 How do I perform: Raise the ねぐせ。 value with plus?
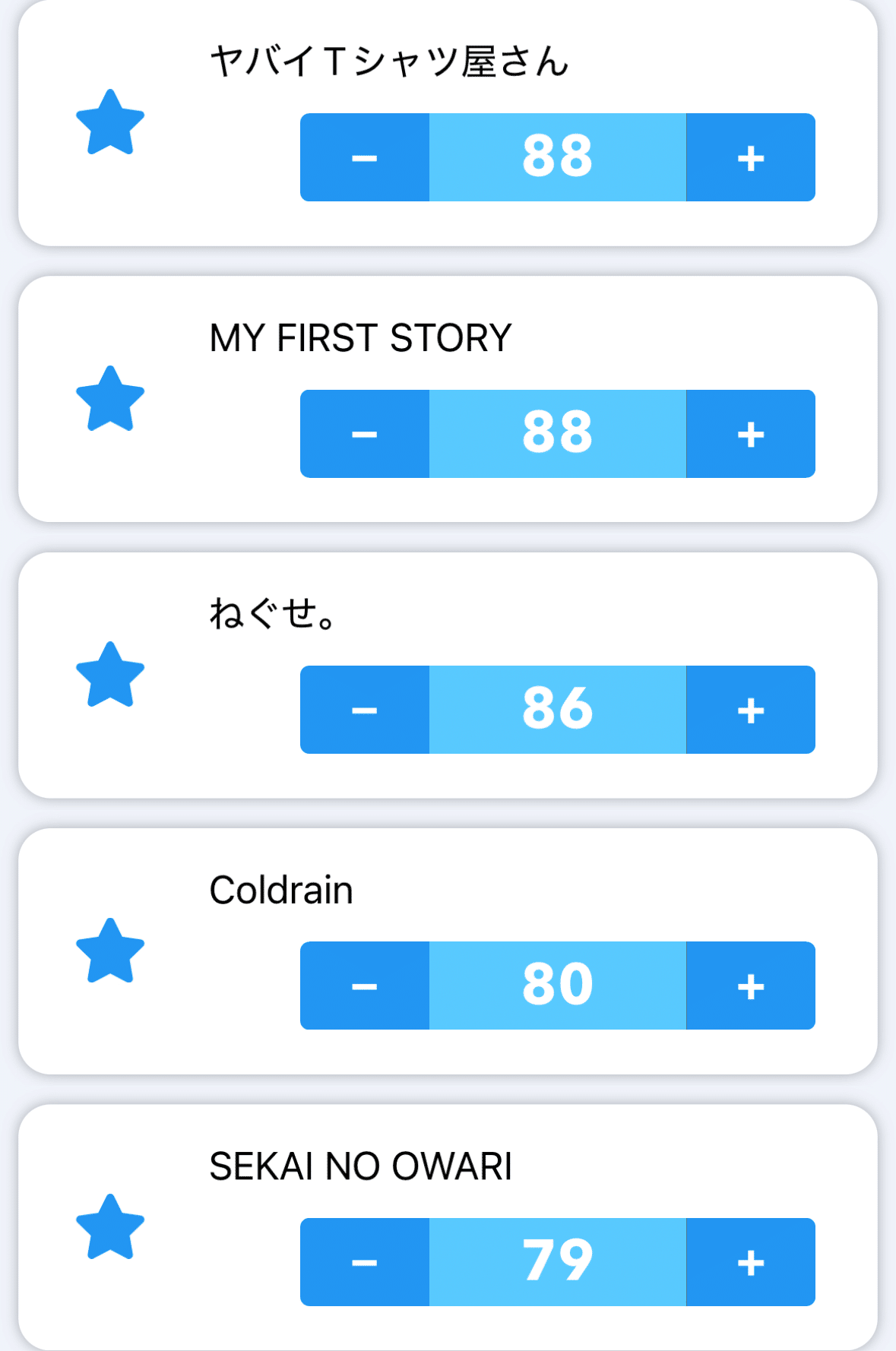pos(751,710)
